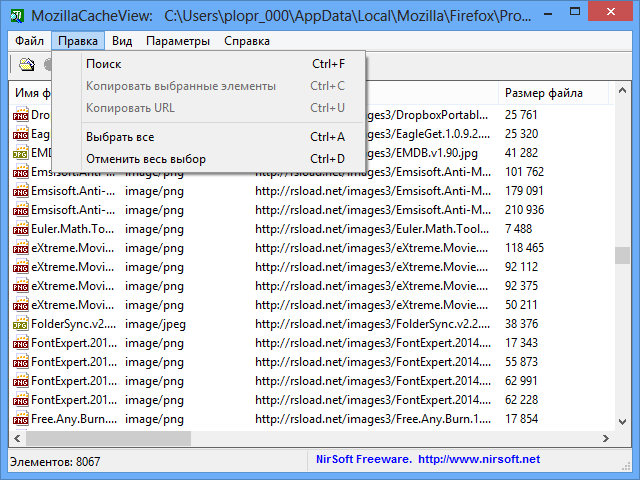This screenshot has width=640, height=480.
Task: Click the open cache folder toolbar icon
Action: coord(27,65)
